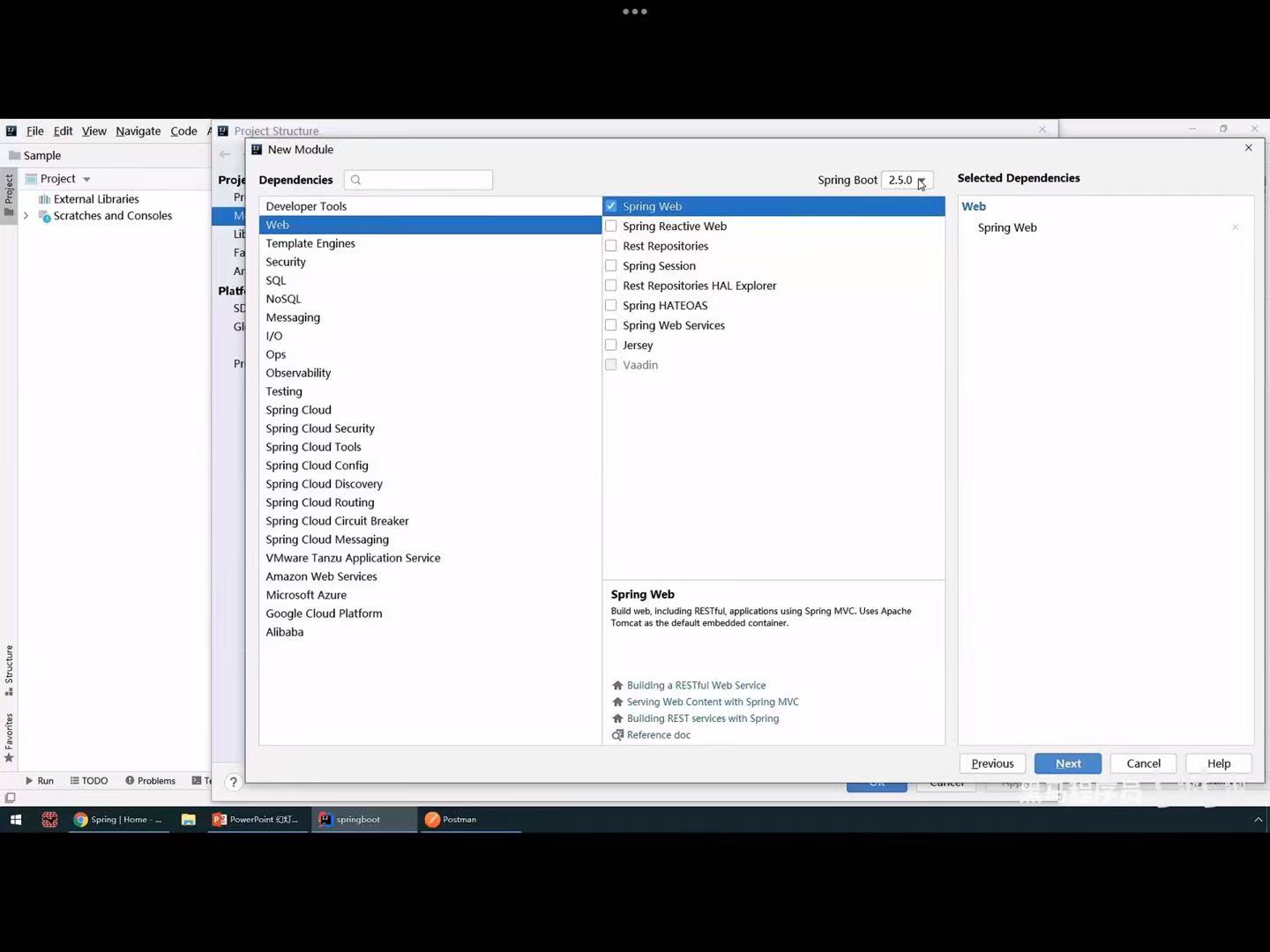This screenshot has height=952, width=1270.
Task: Expand the Scratches and Consoles node
Action: point(26,216)
